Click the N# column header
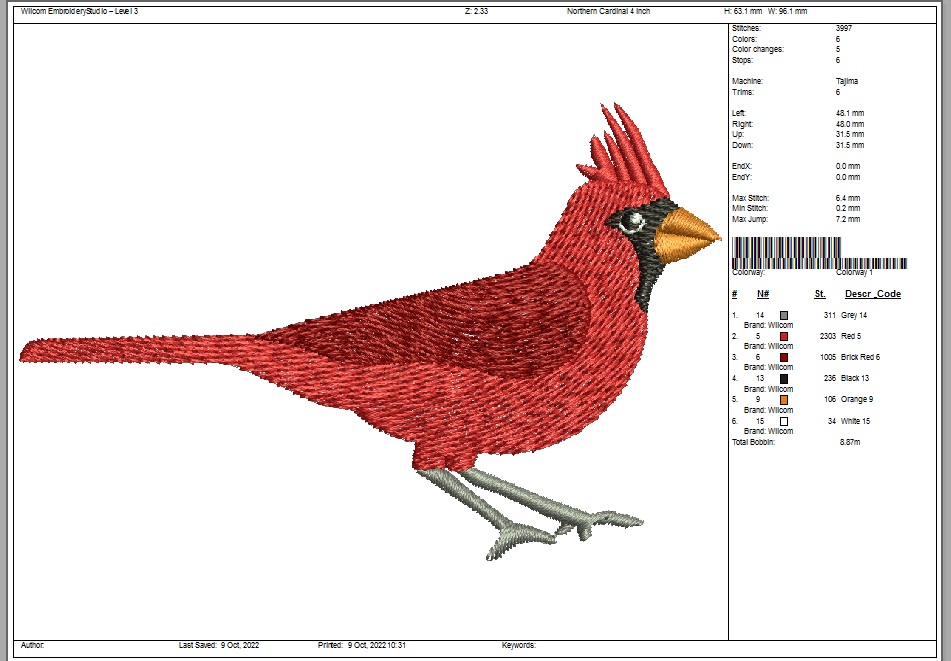 pyautogui.click(x=763, y=294)
